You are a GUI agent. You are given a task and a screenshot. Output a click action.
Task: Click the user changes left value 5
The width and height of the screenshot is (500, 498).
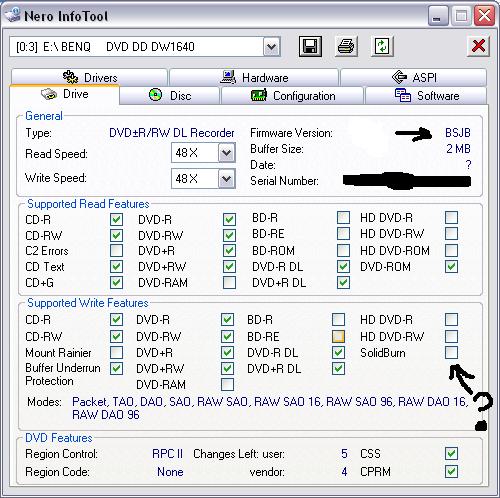tap(344, 454)
